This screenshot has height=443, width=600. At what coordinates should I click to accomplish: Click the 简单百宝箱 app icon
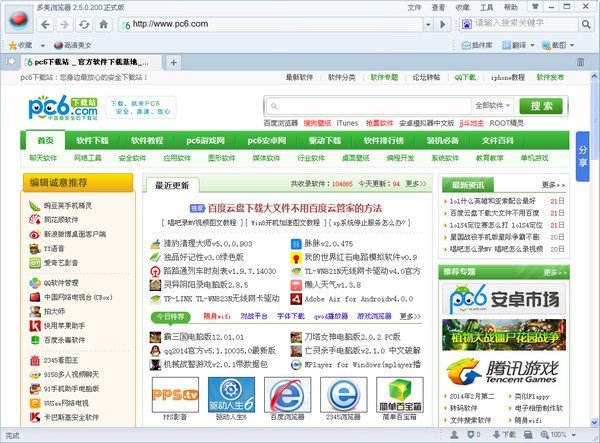click(399, 394)
